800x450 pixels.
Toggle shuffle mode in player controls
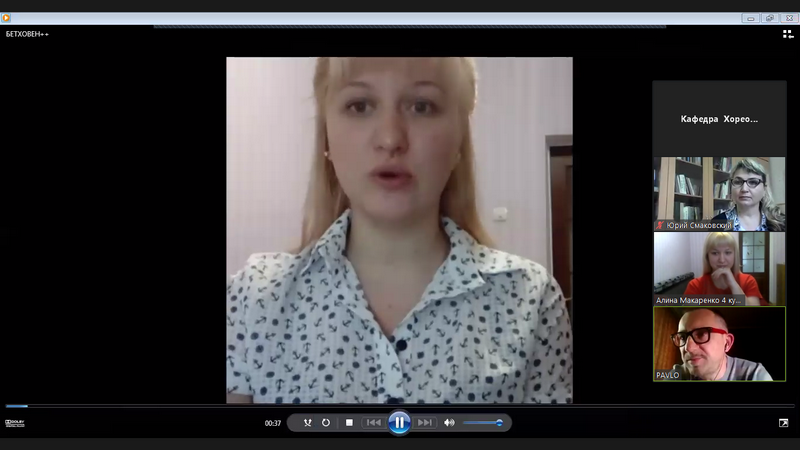pyautogui.click(x=308, y=423)
